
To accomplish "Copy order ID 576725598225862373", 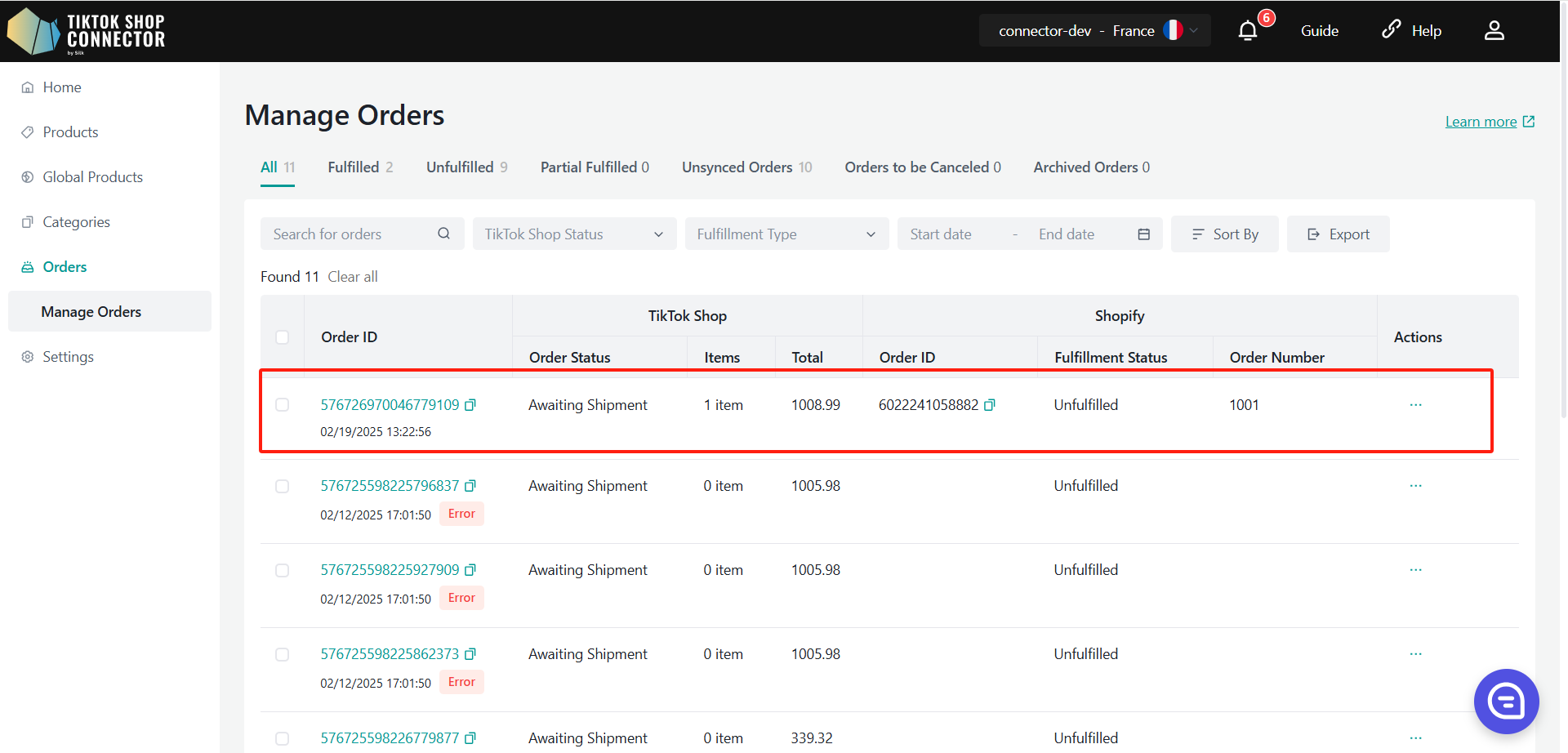I will (x=470, y=654).
